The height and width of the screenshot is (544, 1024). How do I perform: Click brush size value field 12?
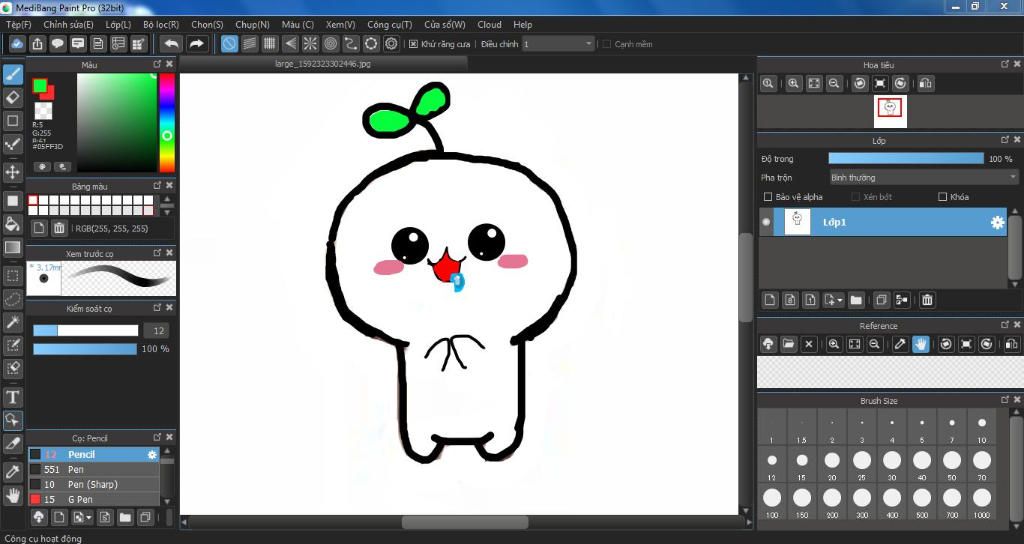[158, 330]
